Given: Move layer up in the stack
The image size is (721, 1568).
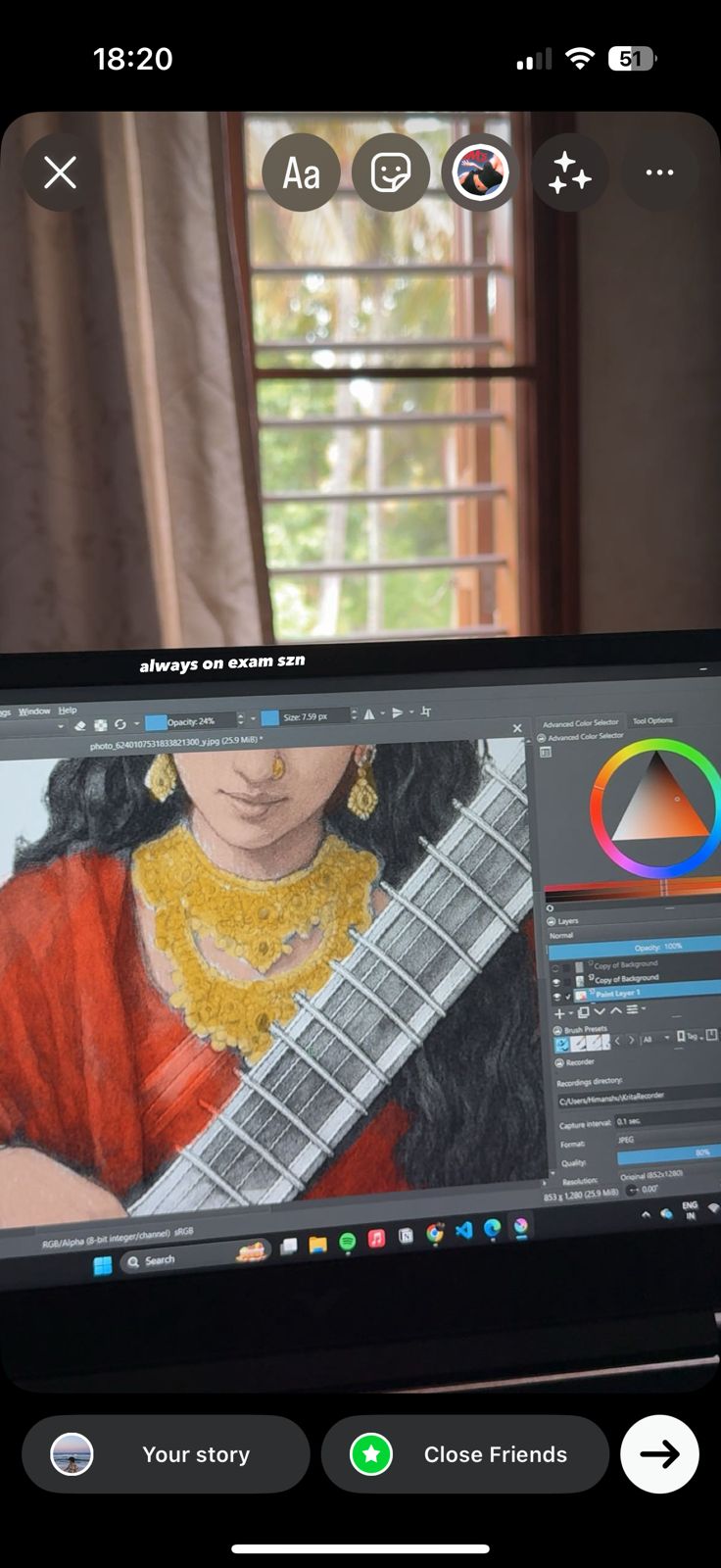Looking at the screenshot, I should [x=615, y=1010].
